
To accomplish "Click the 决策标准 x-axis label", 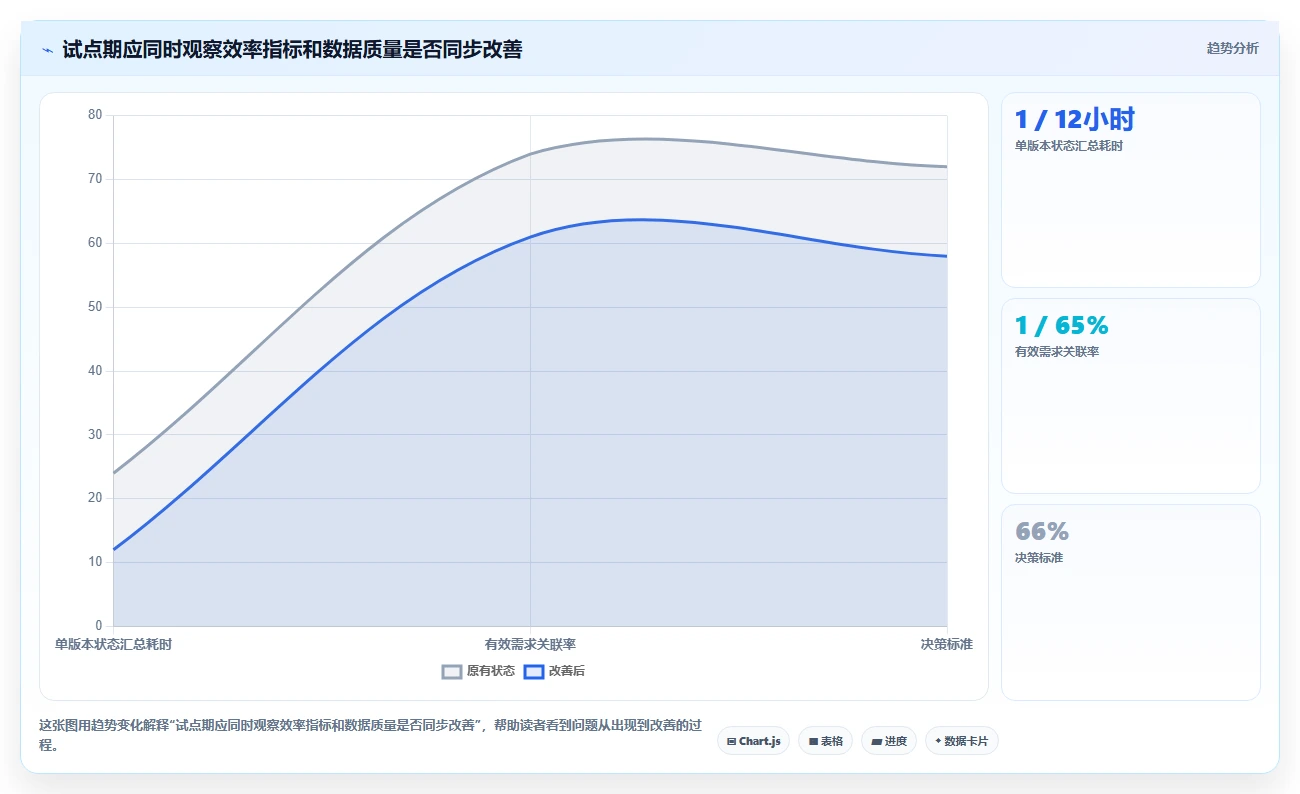I will pos(946,644).
